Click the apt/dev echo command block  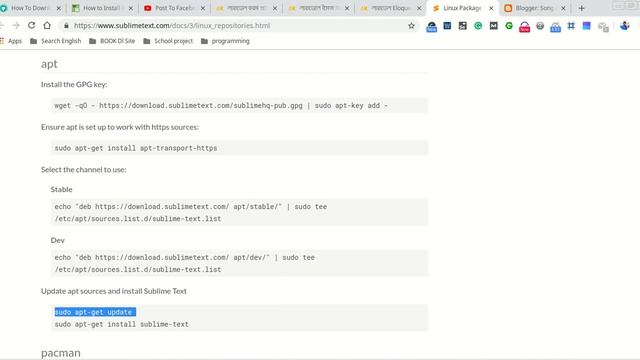point(240,263)
